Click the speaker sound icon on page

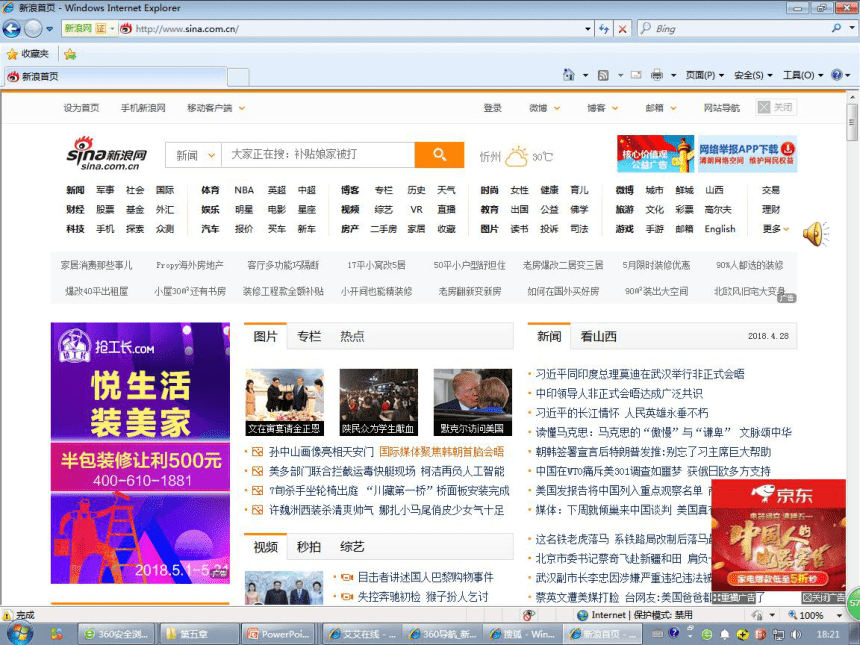coord(816,234)
